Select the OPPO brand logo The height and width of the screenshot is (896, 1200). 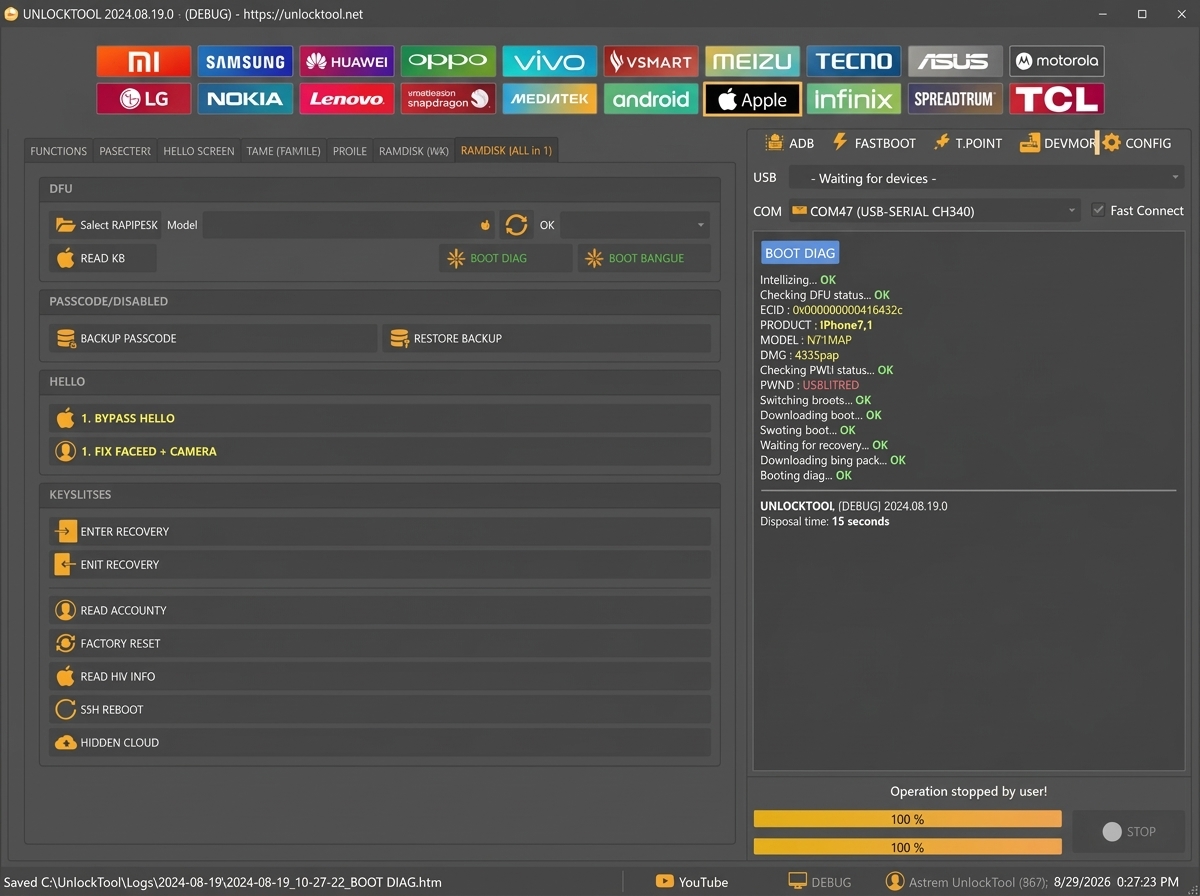[448, 61]
